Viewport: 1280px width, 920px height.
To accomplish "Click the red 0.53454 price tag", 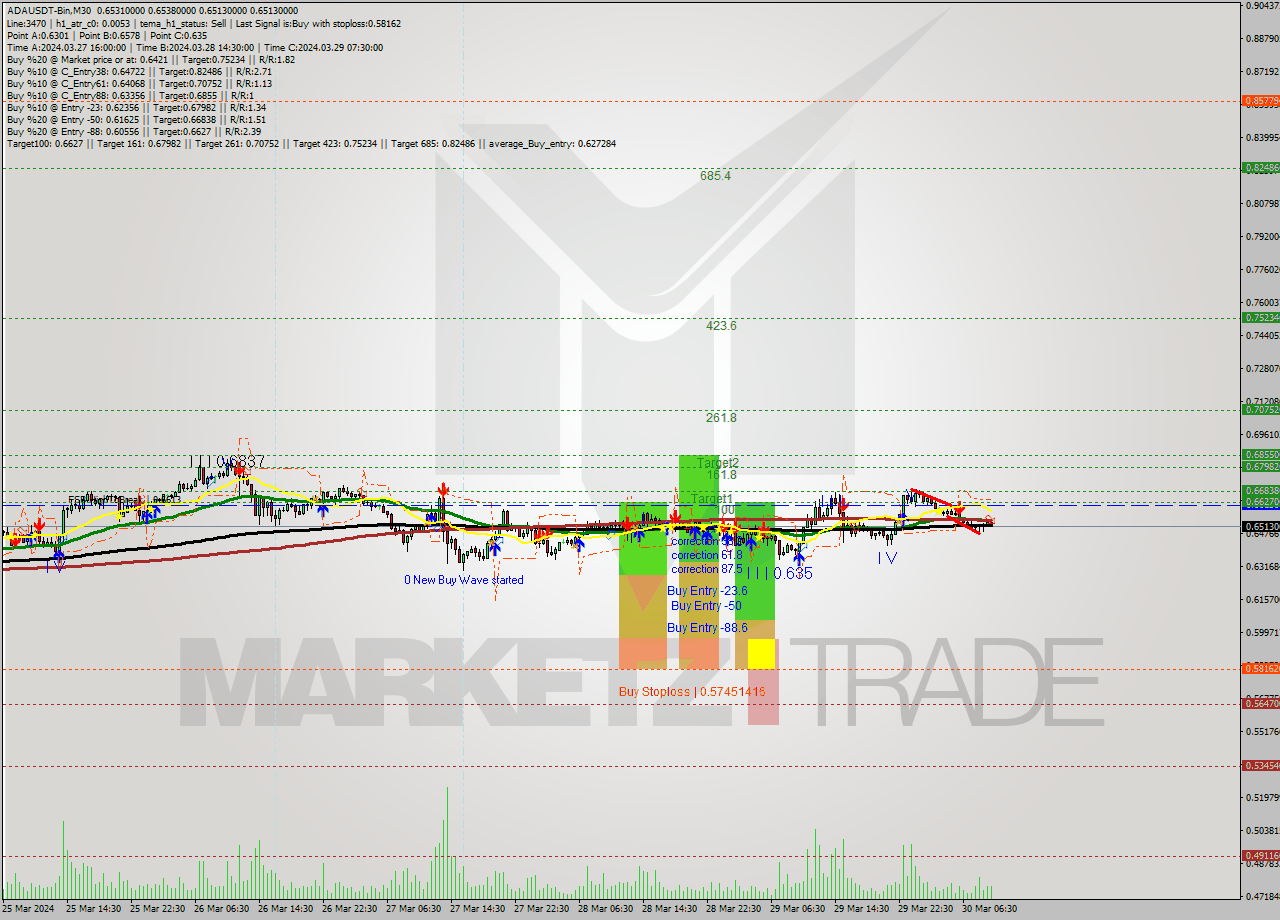I will pos(1260,765).
